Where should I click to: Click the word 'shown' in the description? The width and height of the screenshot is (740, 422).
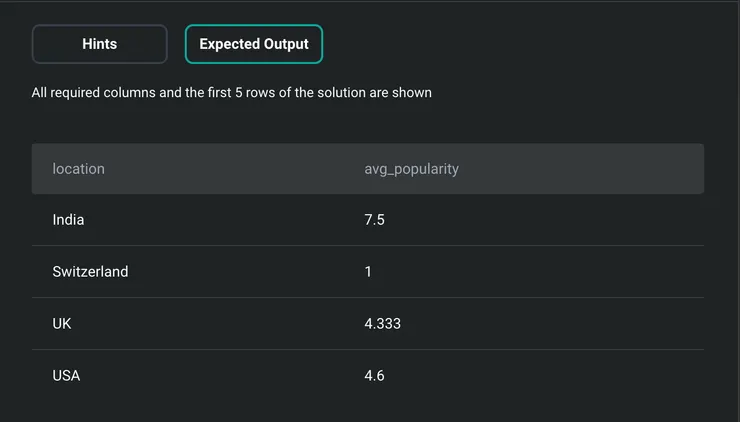[411, 93]
